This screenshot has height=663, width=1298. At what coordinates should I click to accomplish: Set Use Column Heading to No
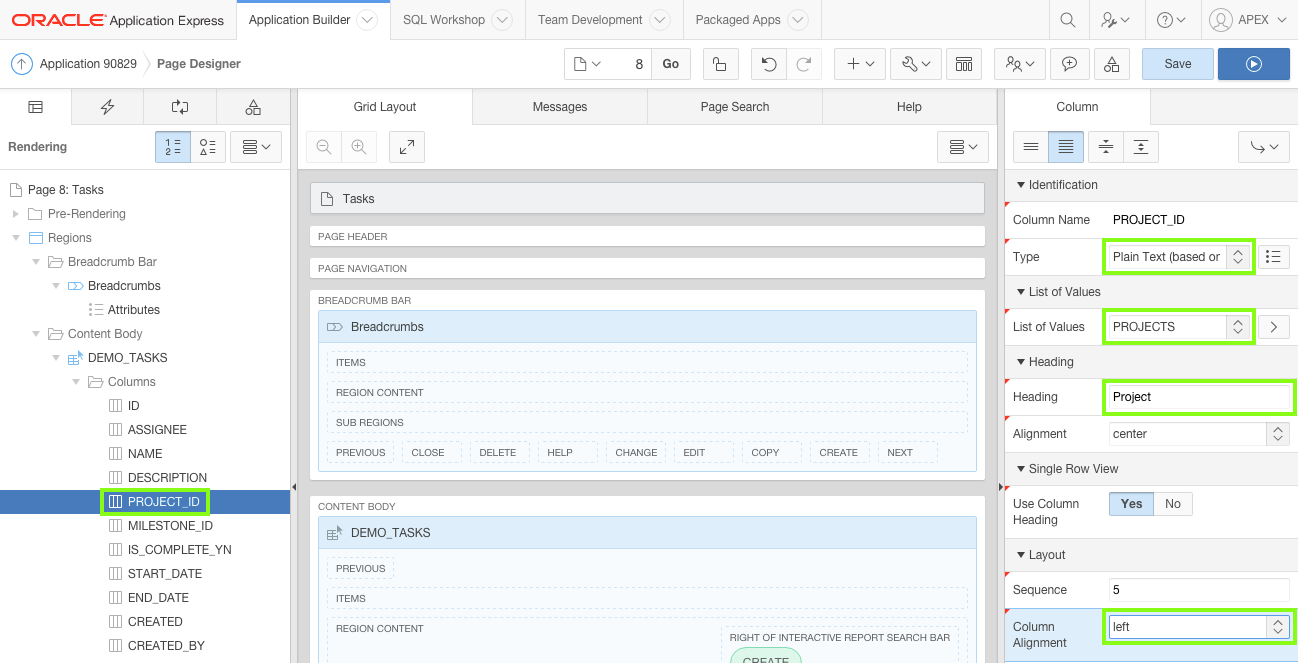1172,503
